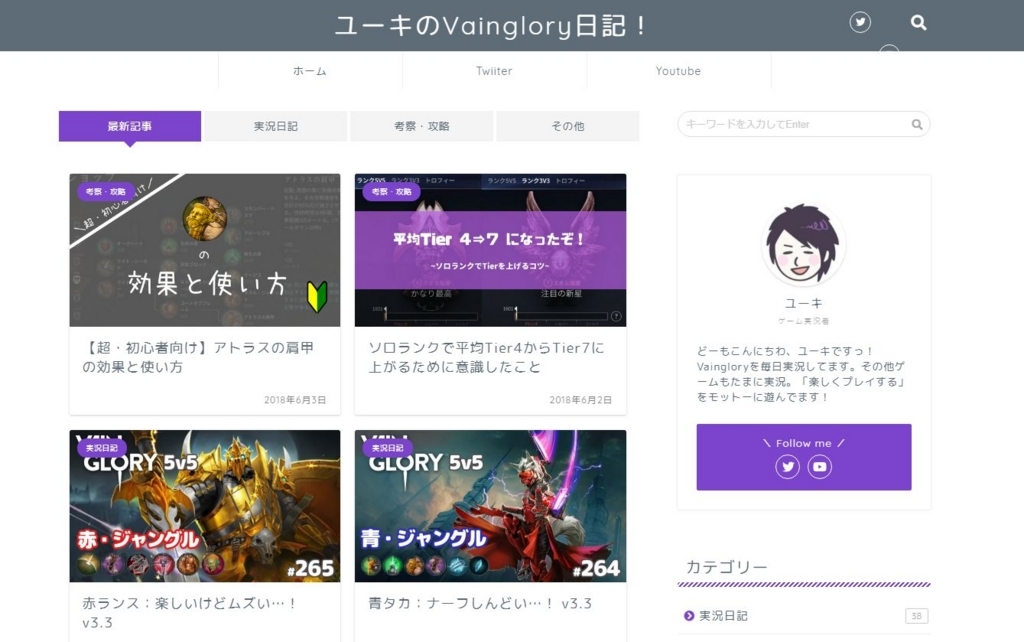Open the Twitter icon in the header

[860, 23]
